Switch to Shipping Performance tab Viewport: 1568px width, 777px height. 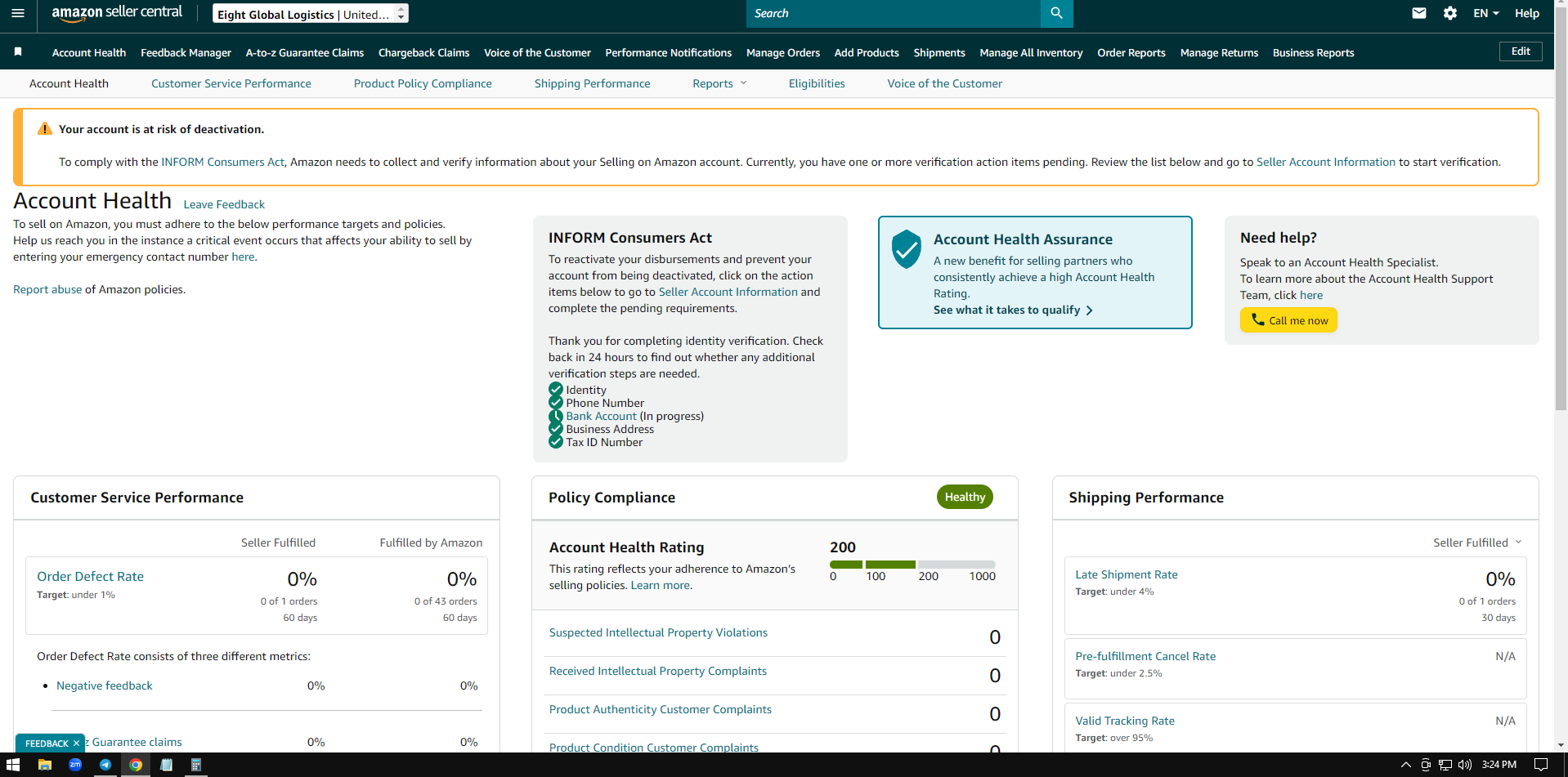click(x=592, y=83)
